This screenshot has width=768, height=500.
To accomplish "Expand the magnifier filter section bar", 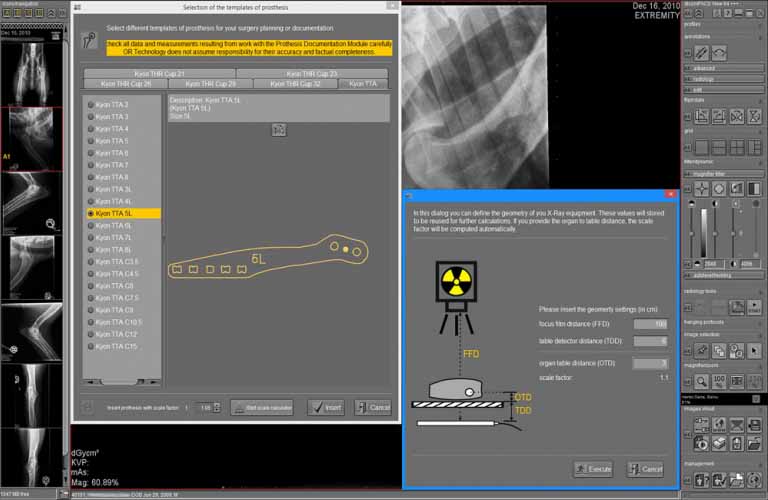I will pos(723,174).
